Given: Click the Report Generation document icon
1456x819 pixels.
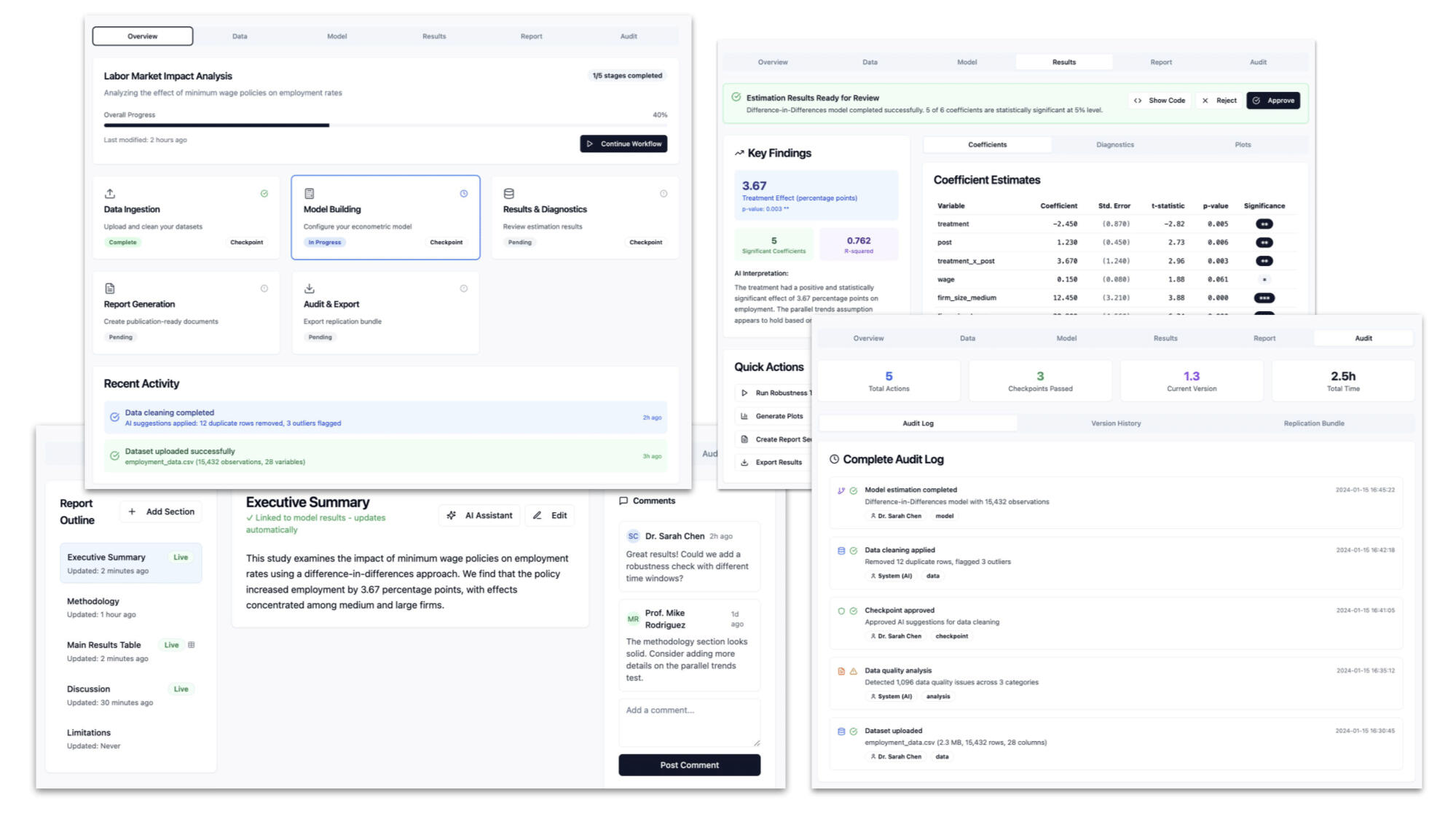Looking at the screenshot, I should click(110, 289).
